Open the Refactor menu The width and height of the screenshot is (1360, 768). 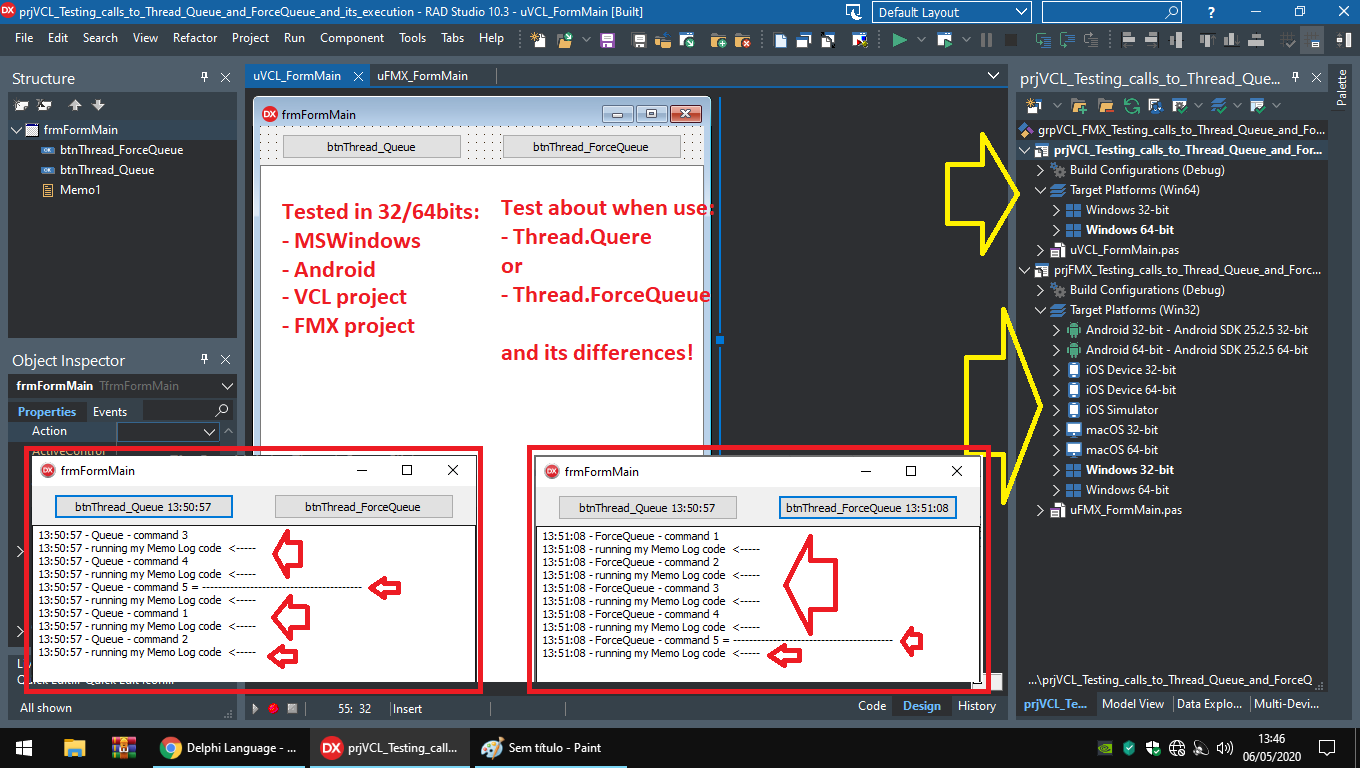point(195,38)
